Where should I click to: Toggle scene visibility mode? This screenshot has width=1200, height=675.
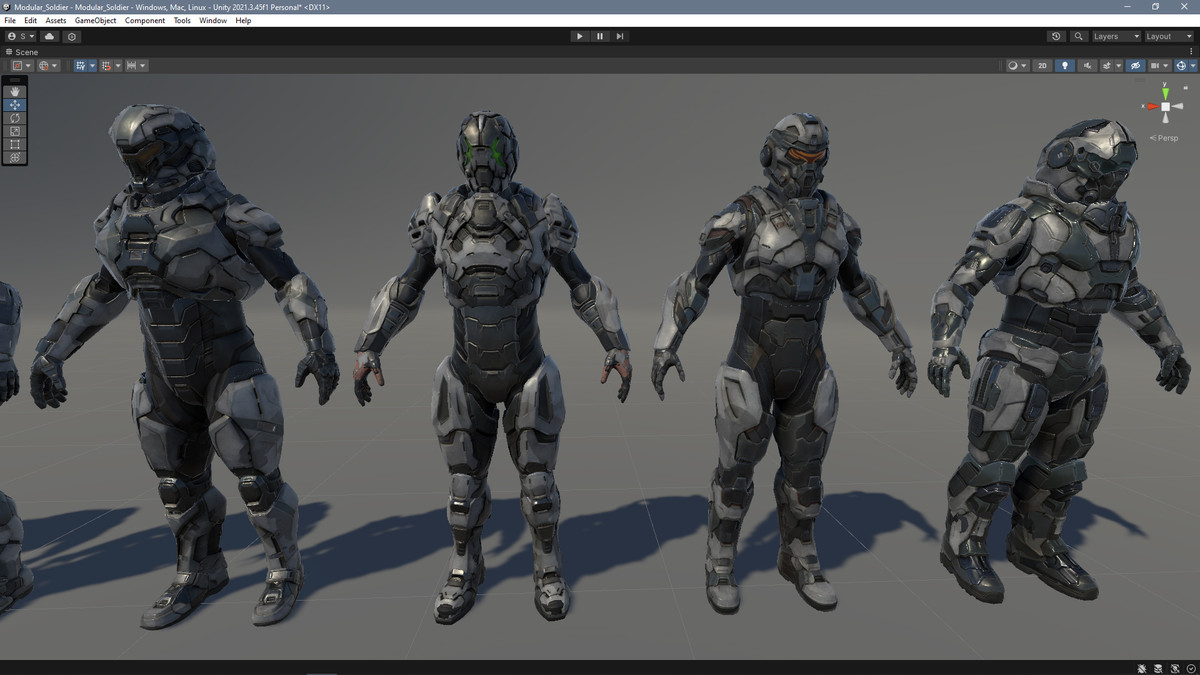1134,65
